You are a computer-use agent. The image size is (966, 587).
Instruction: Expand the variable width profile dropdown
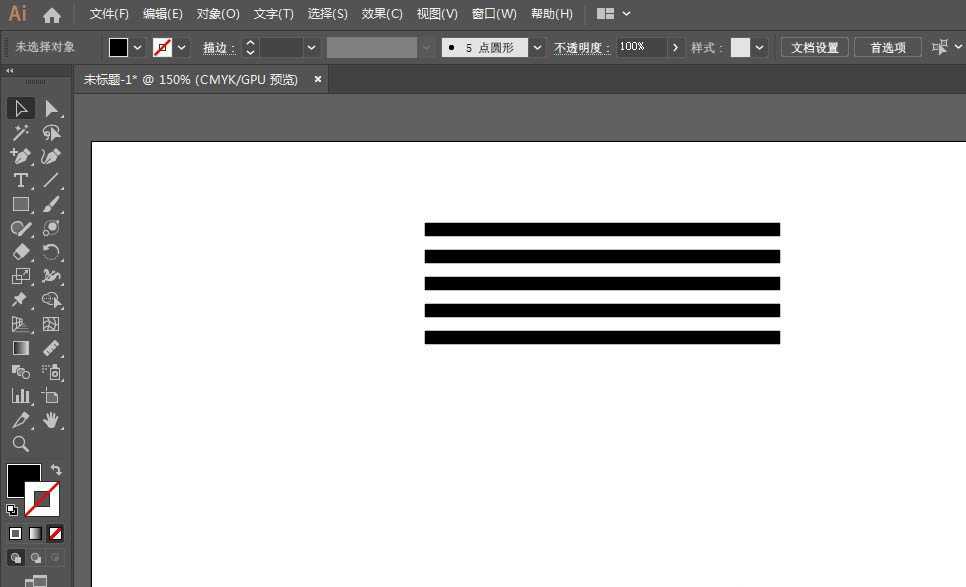427,47
